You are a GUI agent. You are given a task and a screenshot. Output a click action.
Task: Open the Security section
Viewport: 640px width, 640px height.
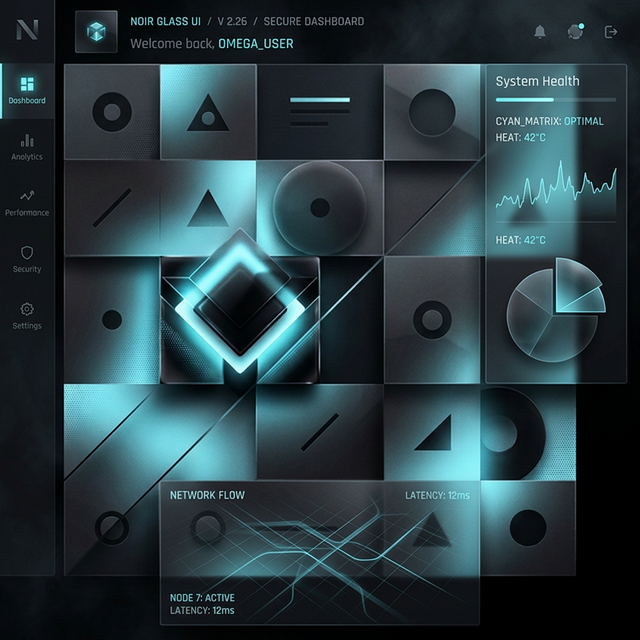(x=27, y=260)
